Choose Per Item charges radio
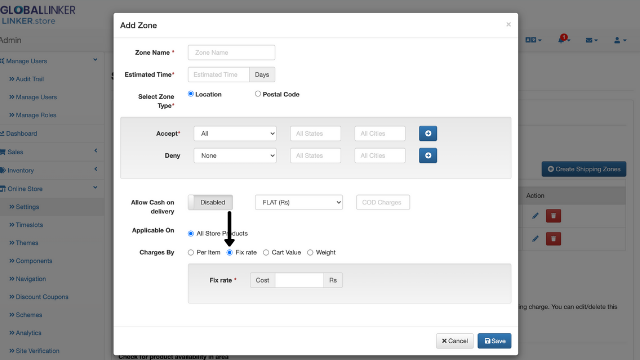Image resolution: width=640 pixels, height=360 pixels. 191,253
